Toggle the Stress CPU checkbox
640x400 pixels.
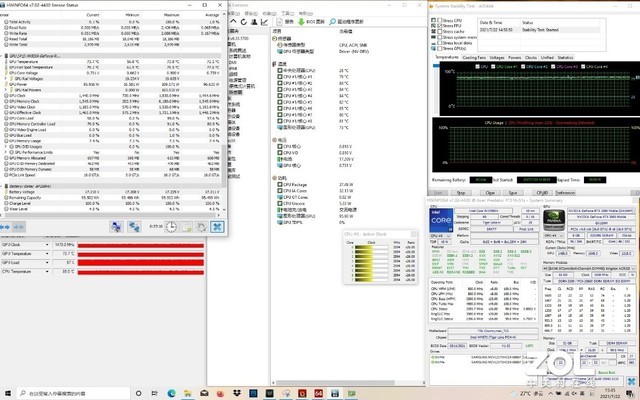pos(438,19)
